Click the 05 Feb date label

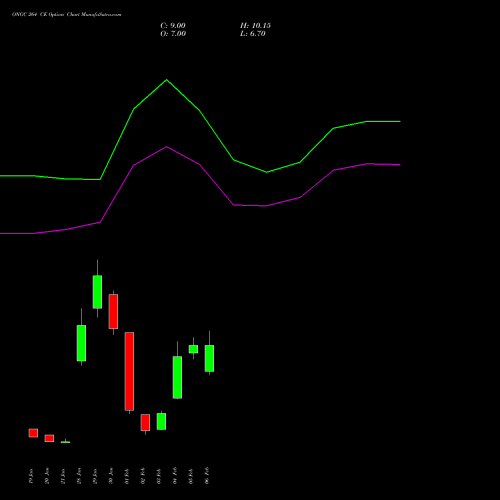pyautogui.click(x=191, y=476)
